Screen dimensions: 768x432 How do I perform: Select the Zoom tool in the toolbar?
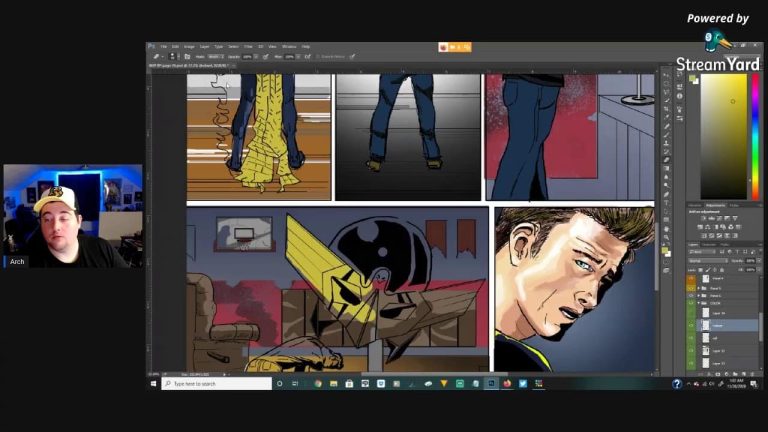[x=666, y=237]
